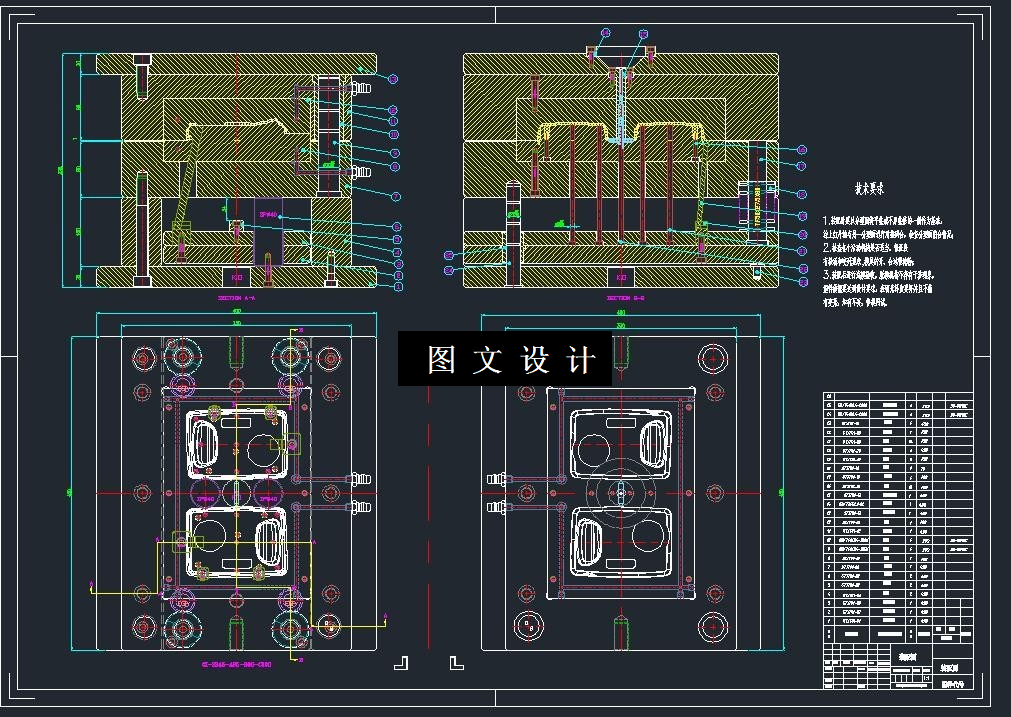The width and height of the screenshot is (1011, 717).
Task: Pick part balloon 7 in section A-A
Action: [x=396, y=197]
